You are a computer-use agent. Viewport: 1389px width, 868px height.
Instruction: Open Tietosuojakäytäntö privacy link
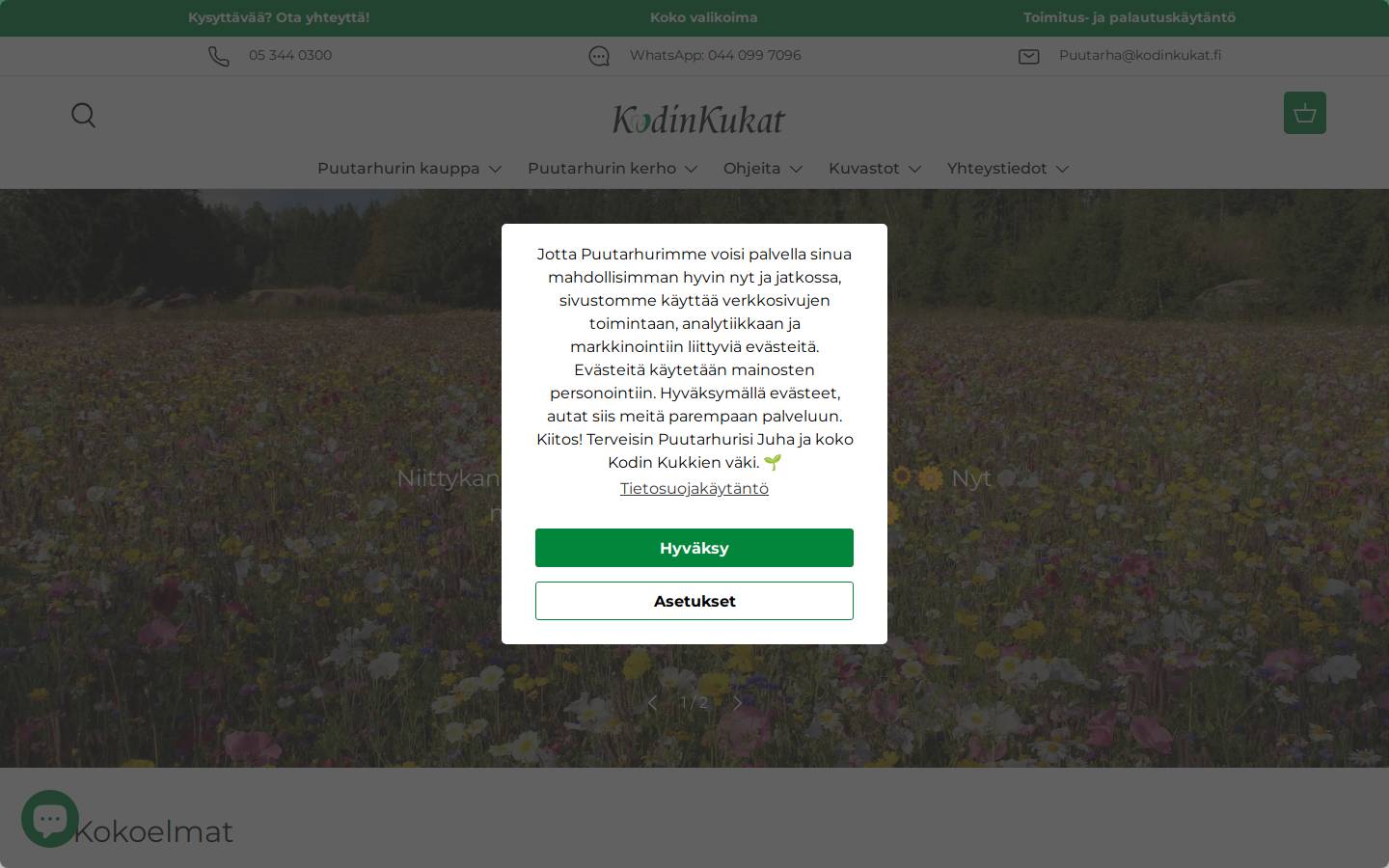(x=694, y=488)
